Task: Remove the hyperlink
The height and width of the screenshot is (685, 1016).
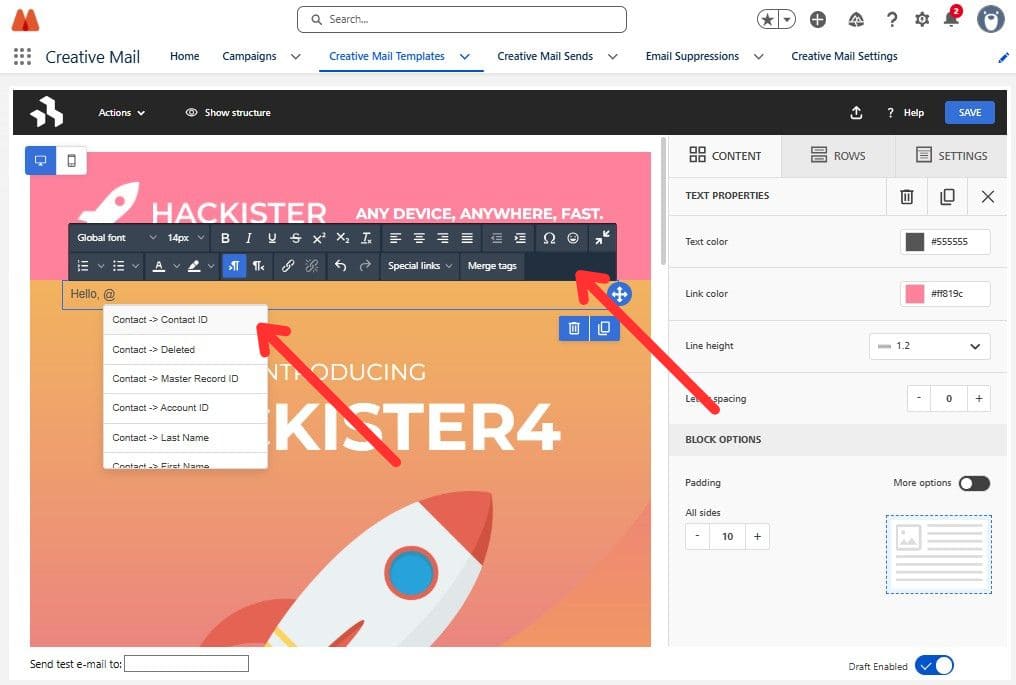Action: 312,266
